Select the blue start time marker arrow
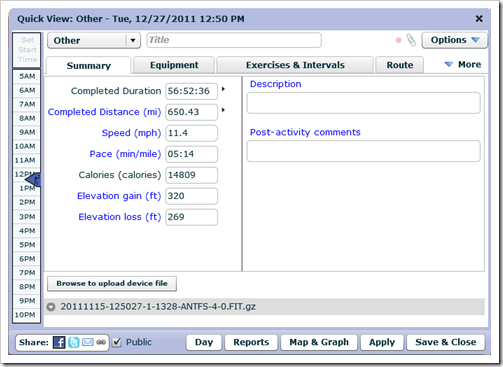 coord(33,180)
